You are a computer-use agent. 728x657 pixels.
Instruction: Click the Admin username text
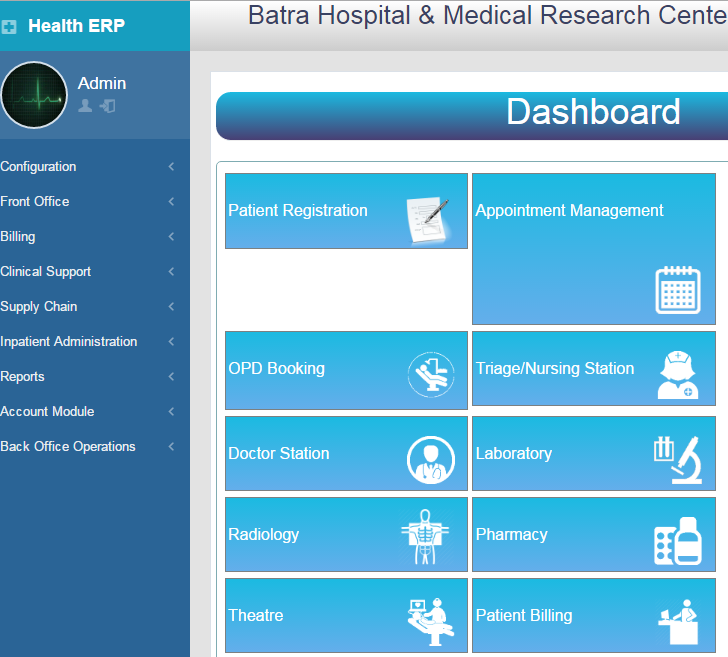102,84
